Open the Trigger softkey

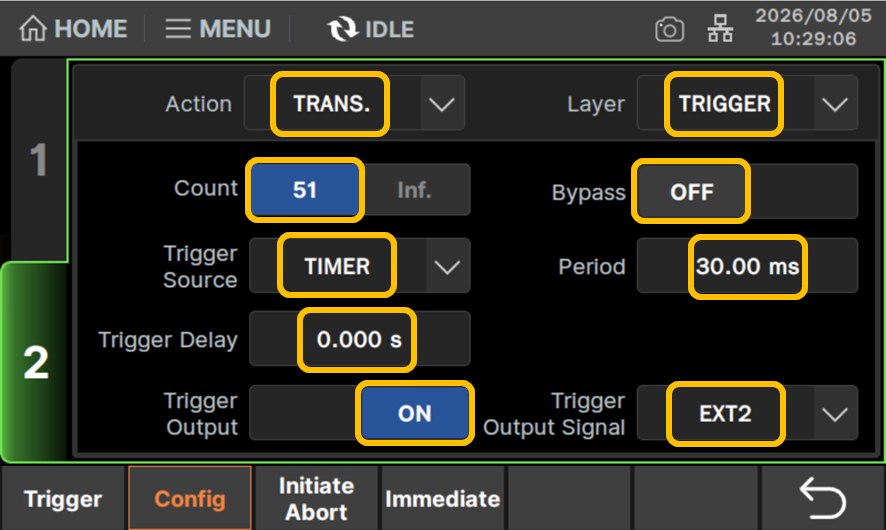[63, 498]
